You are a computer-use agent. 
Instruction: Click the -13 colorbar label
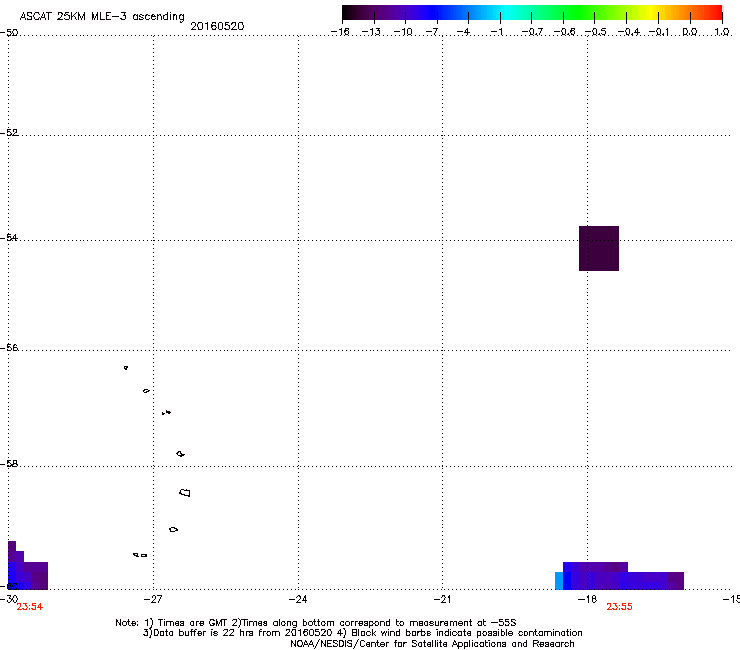371,32
